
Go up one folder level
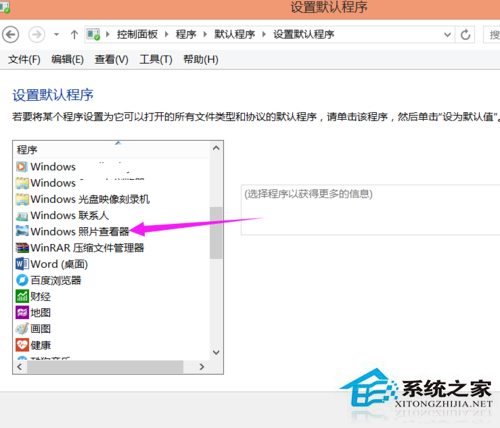pyautogui.click(x=74, y=34)
